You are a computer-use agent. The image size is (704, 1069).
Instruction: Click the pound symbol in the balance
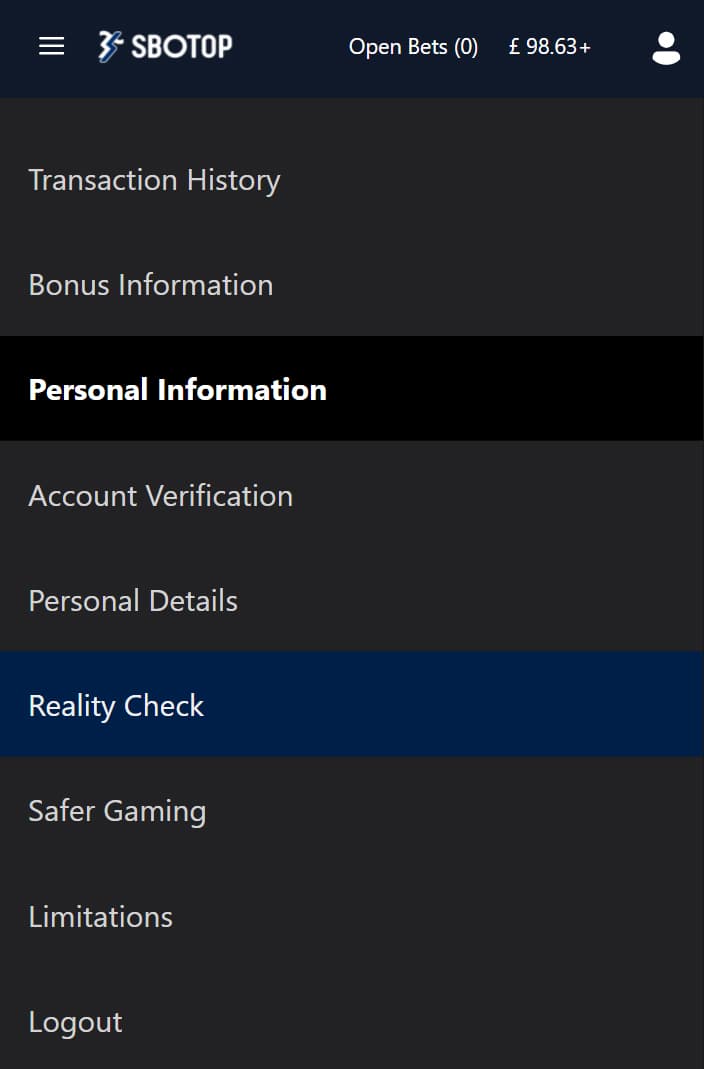(x=515, y=46)
